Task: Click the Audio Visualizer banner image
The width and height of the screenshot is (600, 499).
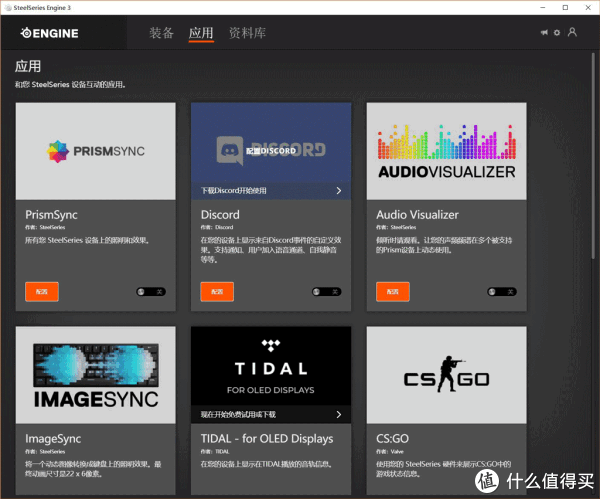Action: [447, 151]
